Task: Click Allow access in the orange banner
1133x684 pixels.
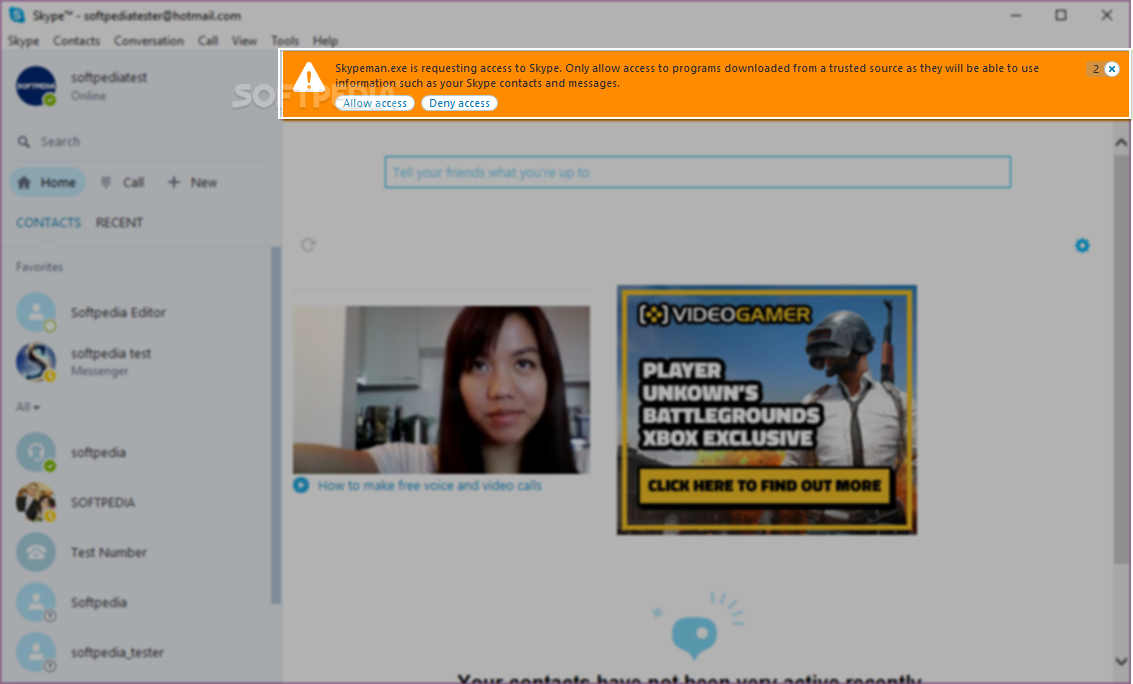Action: 375,103
